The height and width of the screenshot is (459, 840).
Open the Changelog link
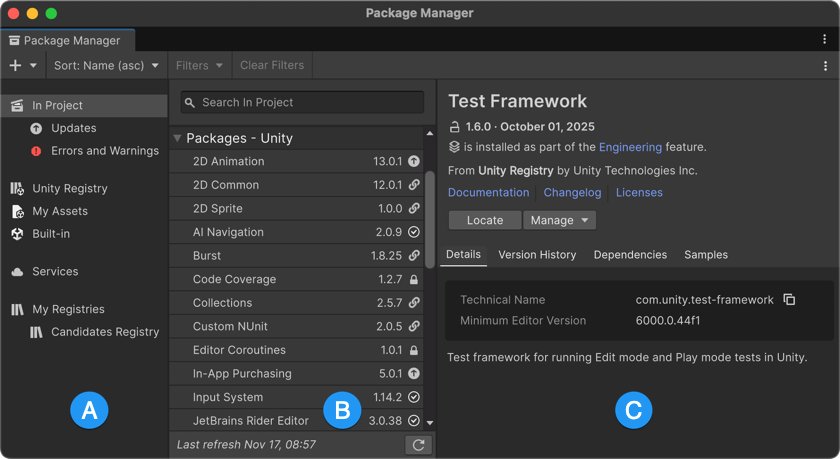click(572, 192)
